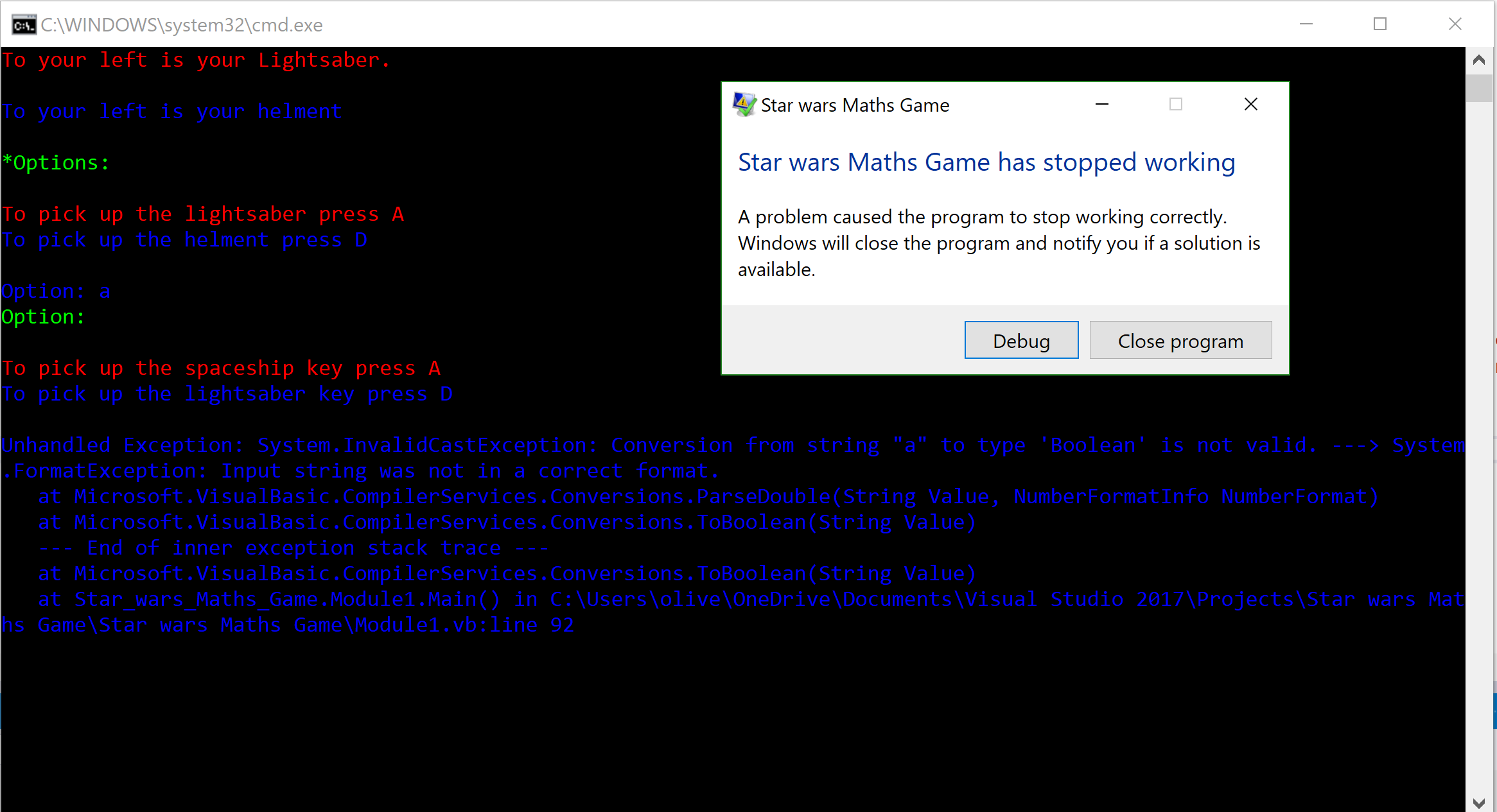
Task: Close the command prompt window
Action: [x=1455, y=24]
